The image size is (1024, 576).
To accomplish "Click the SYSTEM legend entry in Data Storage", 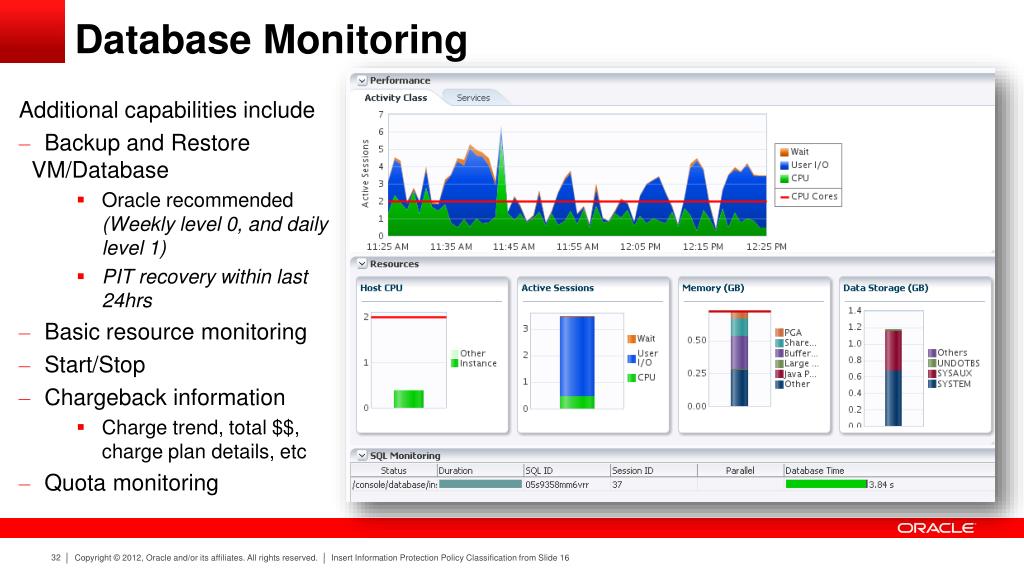I will [x=950, y=384].
